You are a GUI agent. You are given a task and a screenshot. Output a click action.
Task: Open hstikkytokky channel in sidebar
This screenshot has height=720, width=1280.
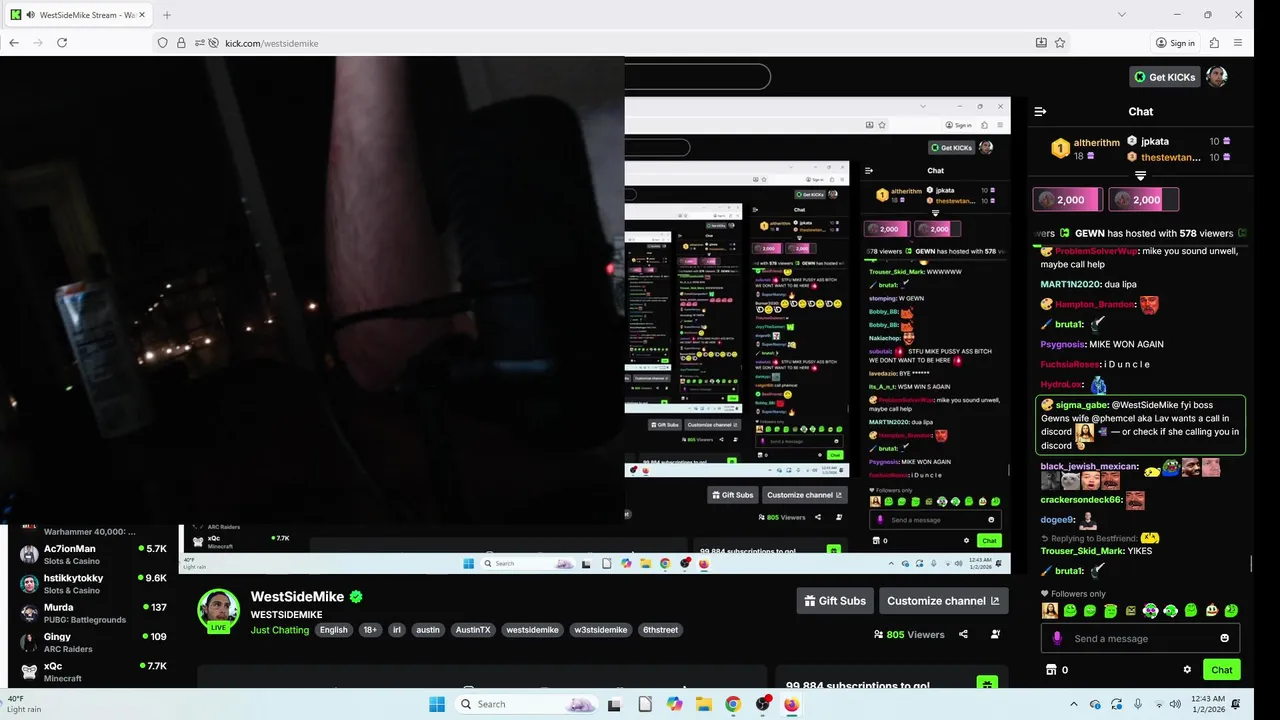point(93,583)
